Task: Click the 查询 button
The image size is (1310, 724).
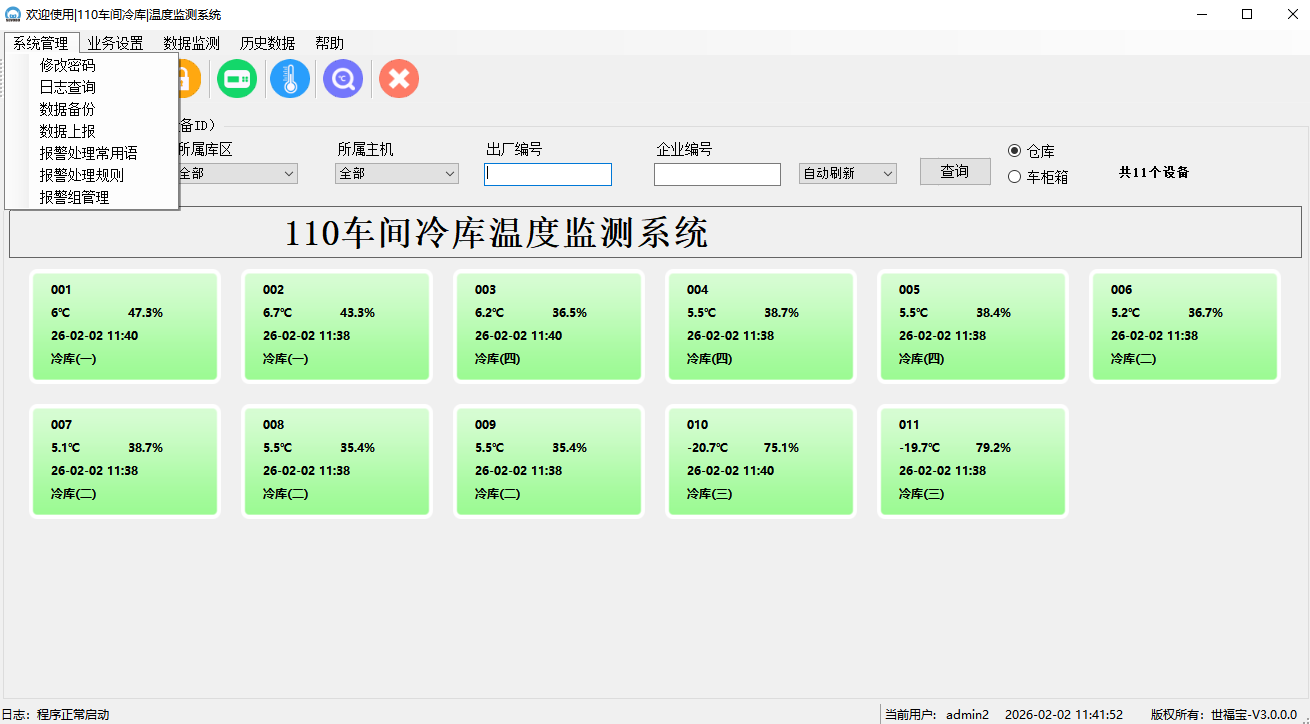Action: coord(954,172)
